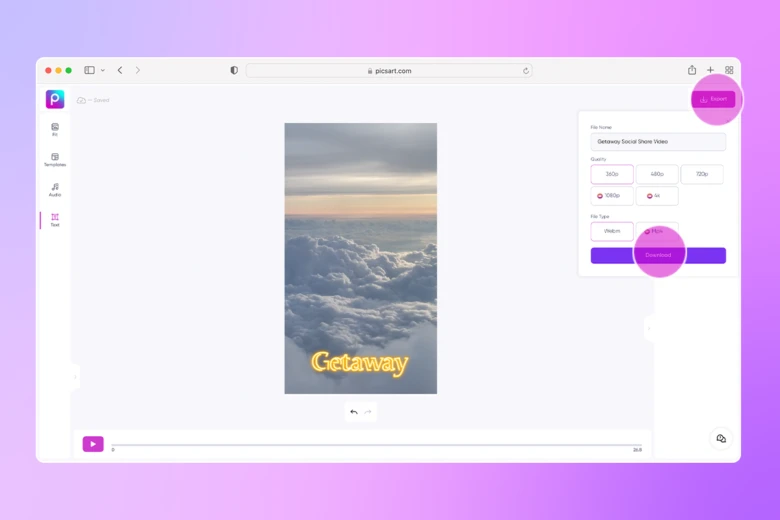
Task: Open the Templates panel
Action: (55, 159)
